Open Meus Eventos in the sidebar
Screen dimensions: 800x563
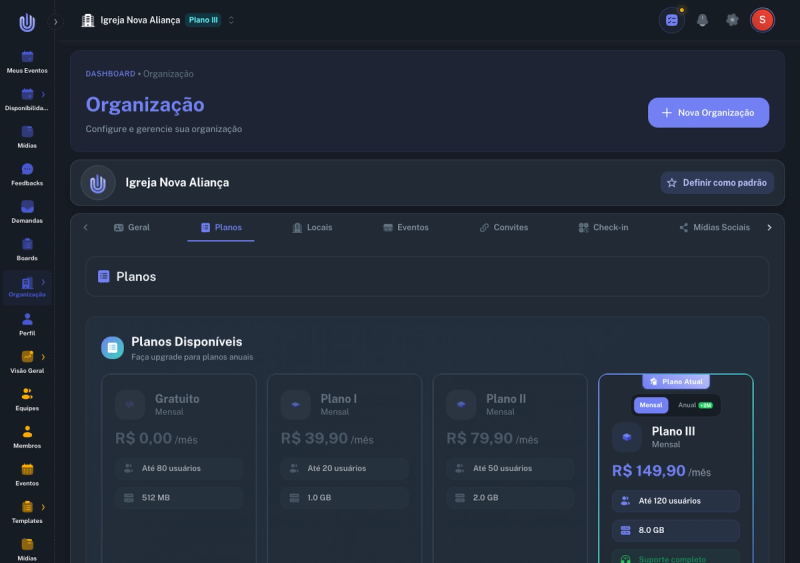[x=27, y=62]
